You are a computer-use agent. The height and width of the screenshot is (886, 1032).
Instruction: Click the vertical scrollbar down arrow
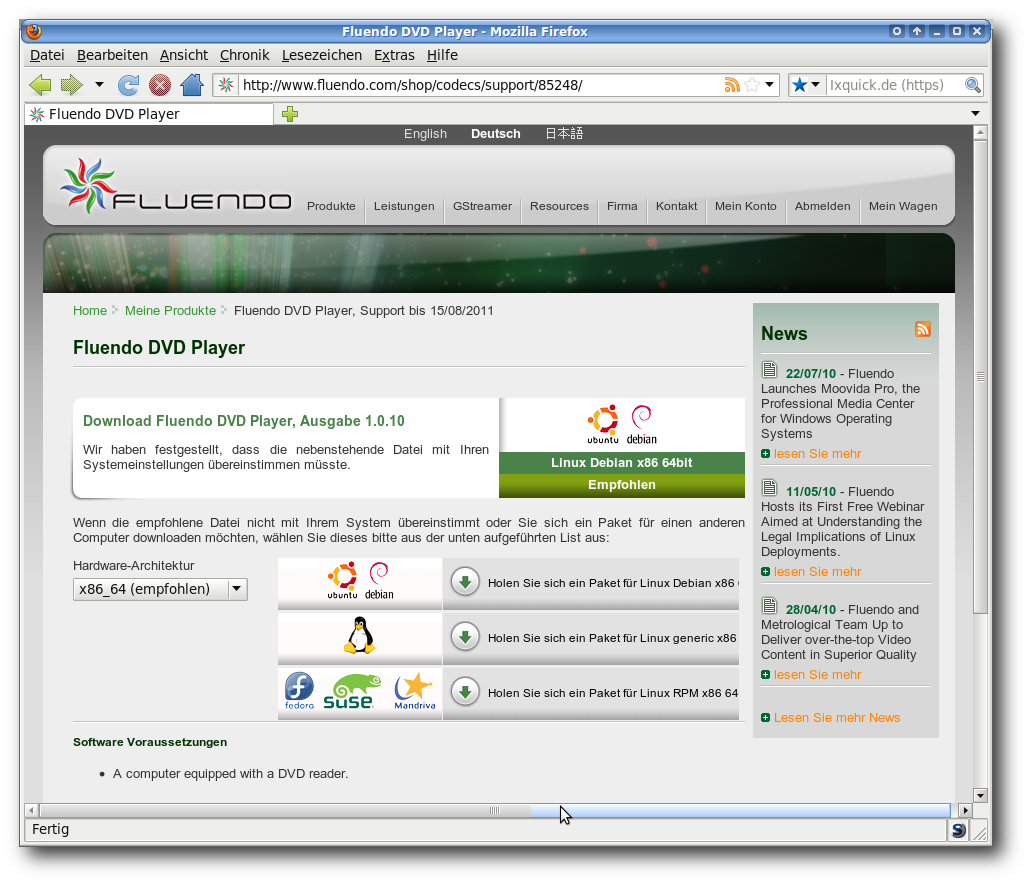[x=980, y=795]
